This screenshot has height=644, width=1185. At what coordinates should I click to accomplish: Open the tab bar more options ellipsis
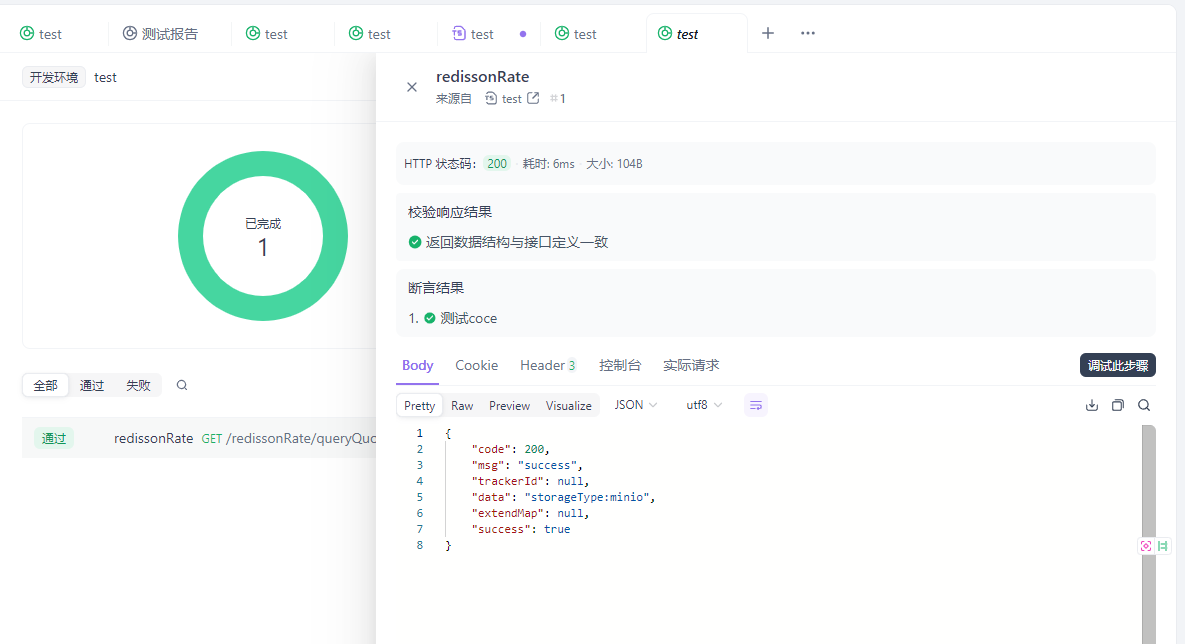(x=808, y=33)
